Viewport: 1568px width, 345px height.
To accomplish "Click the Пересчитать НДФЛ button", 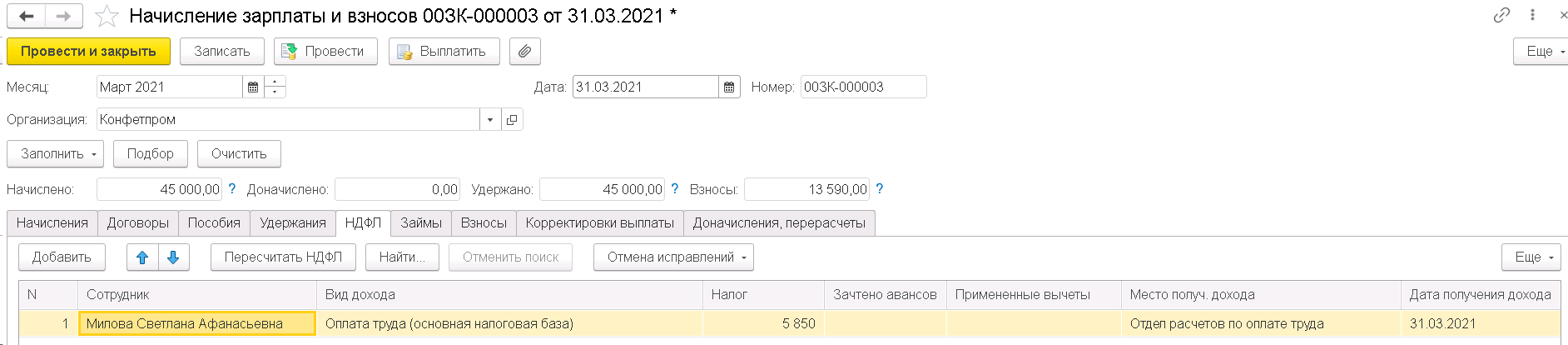I will pos(283,257).
